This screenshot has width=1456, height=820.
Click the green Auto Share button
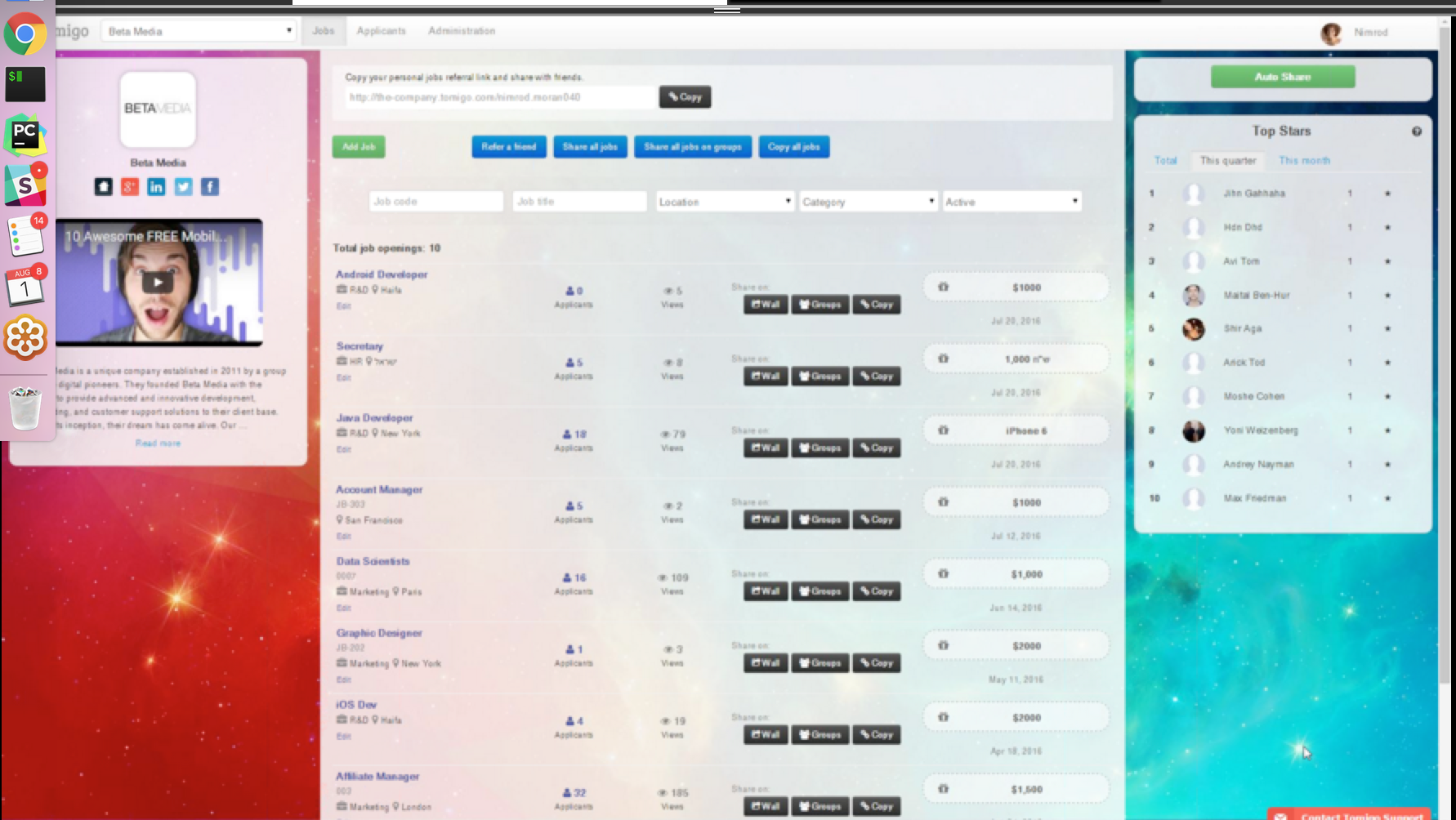[x=1283, y=77]
